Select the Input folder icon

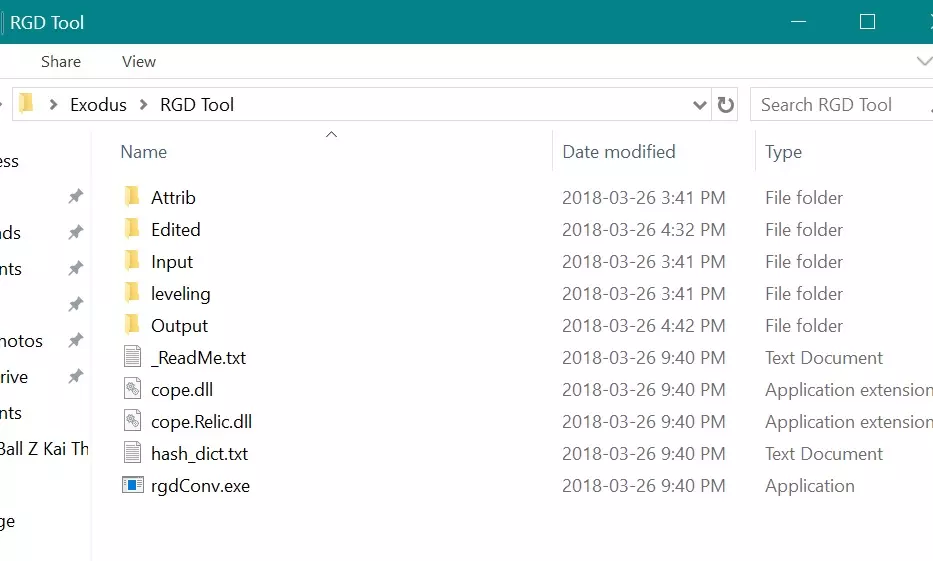coord(132,261)
